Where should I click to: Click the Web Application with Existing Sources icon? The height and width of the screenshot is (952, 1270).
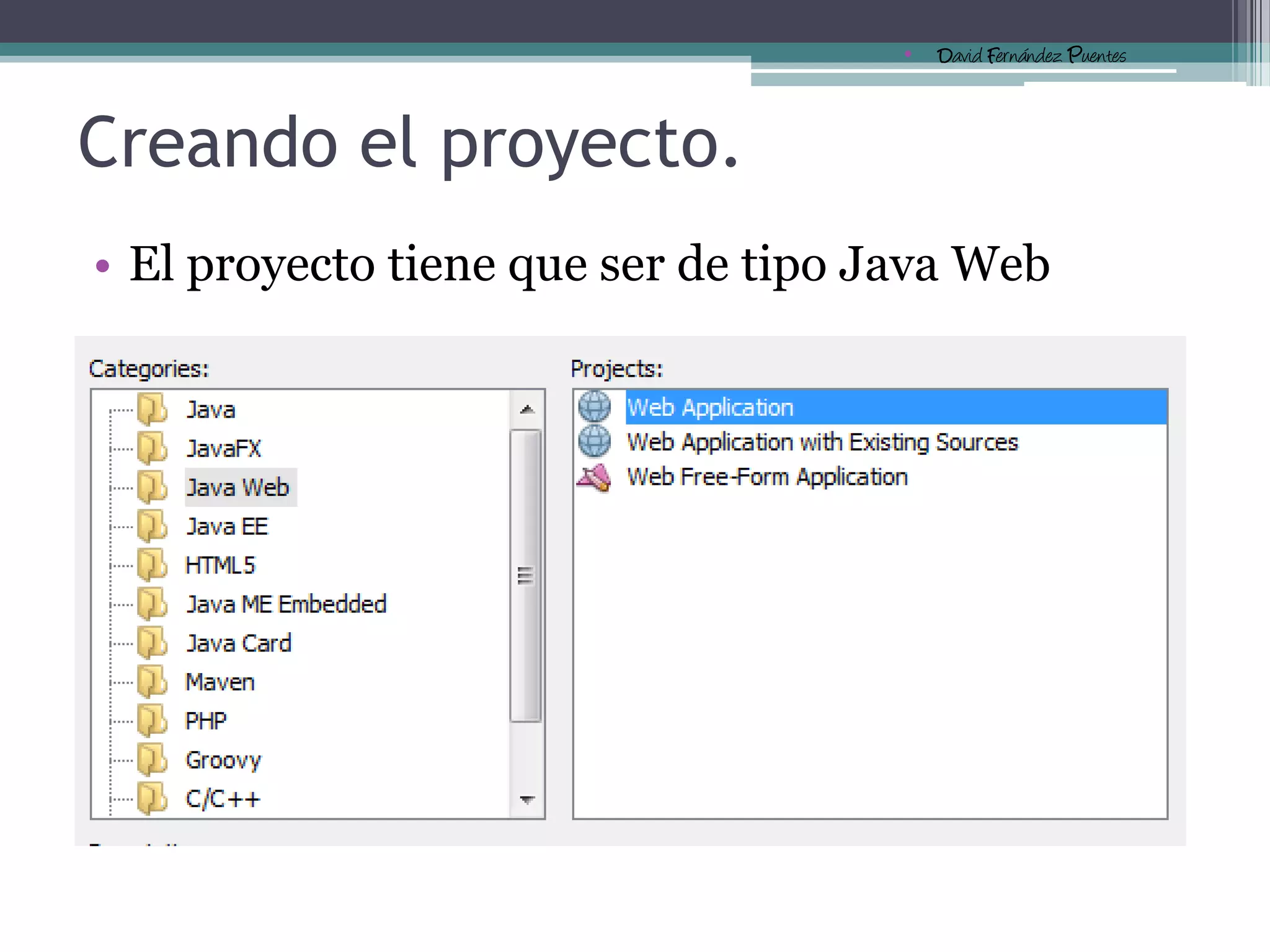[x=594, y=441]
